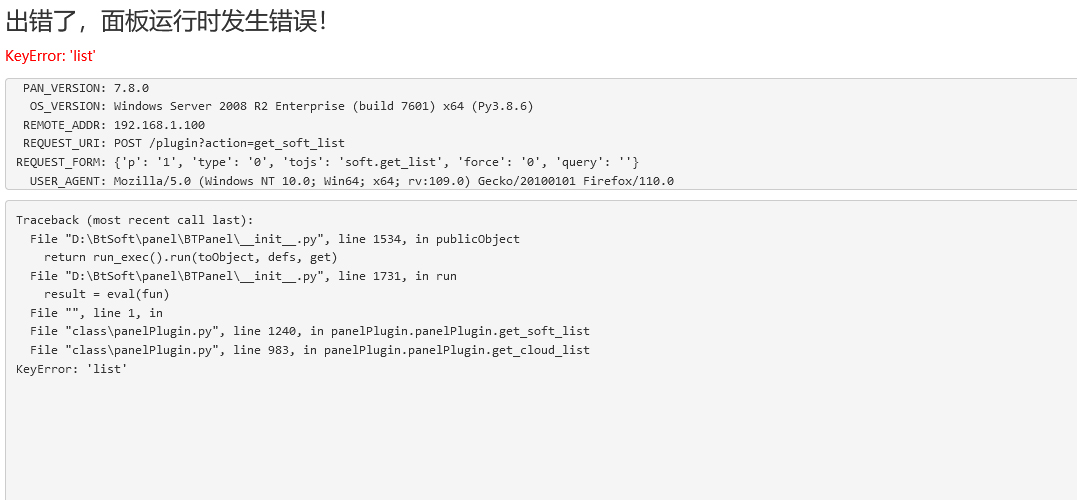The height and width of the screenshot is (500, 1077).
Task: Click the REQUEST_URI POST /plugin line
Action: (x=183, y=144)
